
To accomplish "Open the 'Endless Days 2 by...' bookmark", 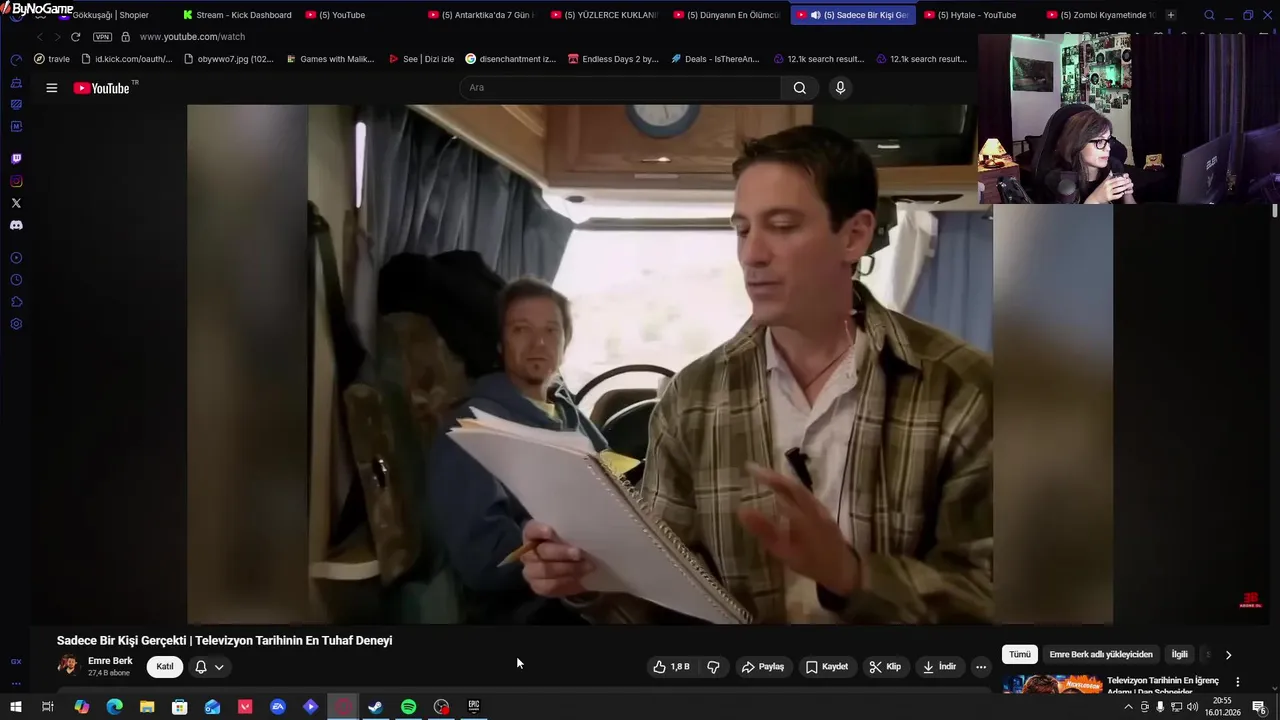I will pyautogui.click(x=613, y=59).
